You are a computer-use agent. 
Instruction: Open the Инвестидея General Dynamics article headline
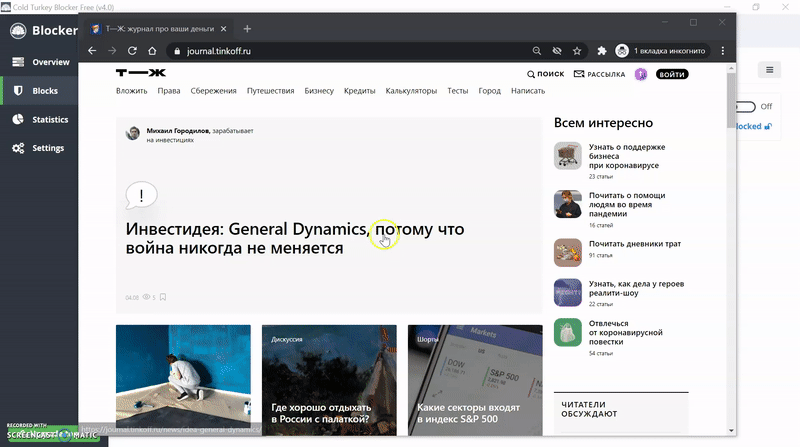(295, 238)
